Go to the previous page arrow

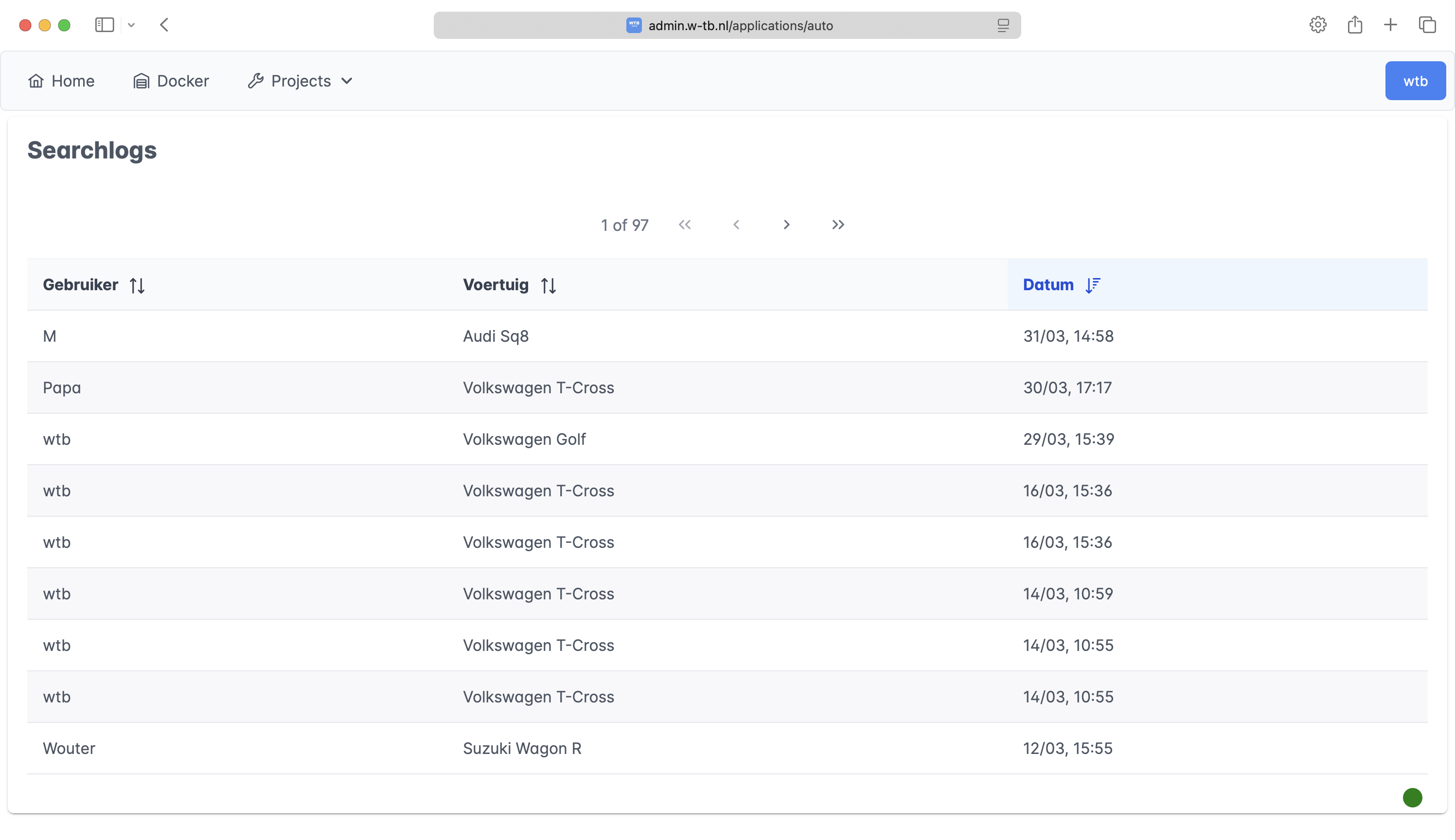tap(736, 225)
